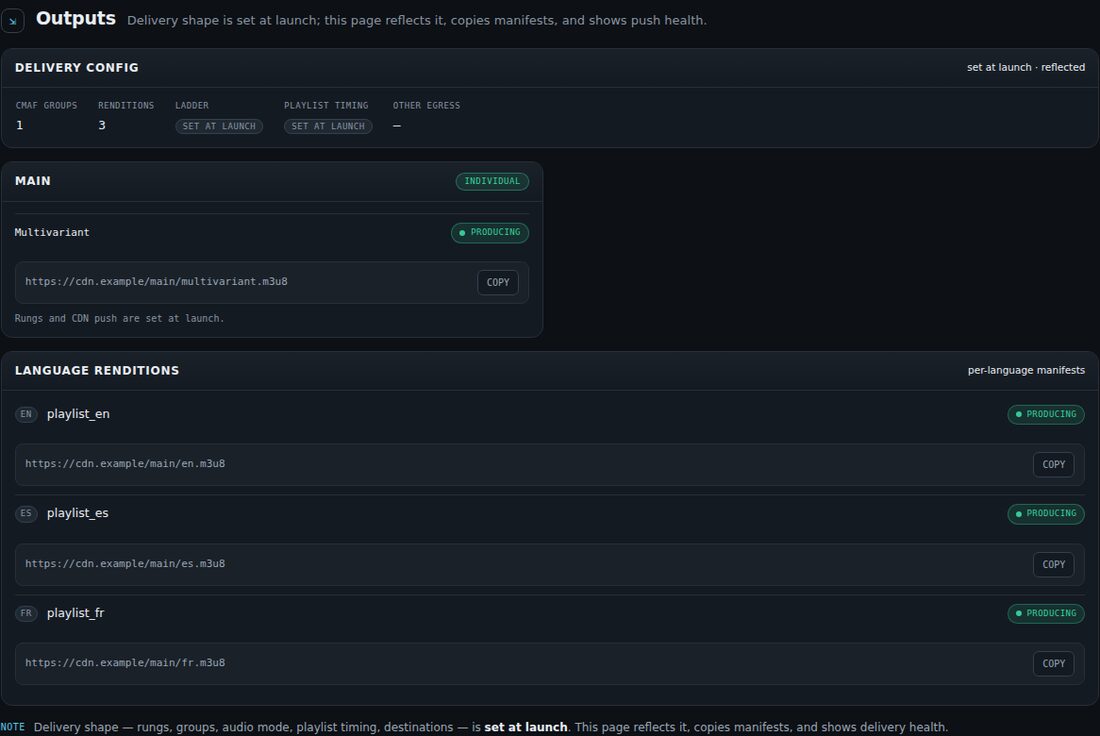Click the Multivariant label

(x=52, y=232)
